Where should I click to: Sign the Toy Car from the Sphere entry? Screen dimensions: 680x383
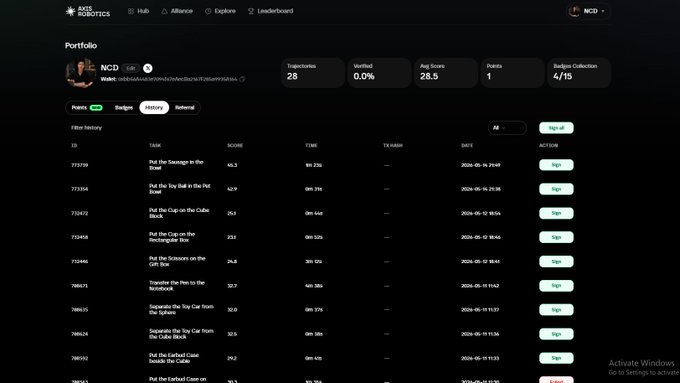[556, 310]
